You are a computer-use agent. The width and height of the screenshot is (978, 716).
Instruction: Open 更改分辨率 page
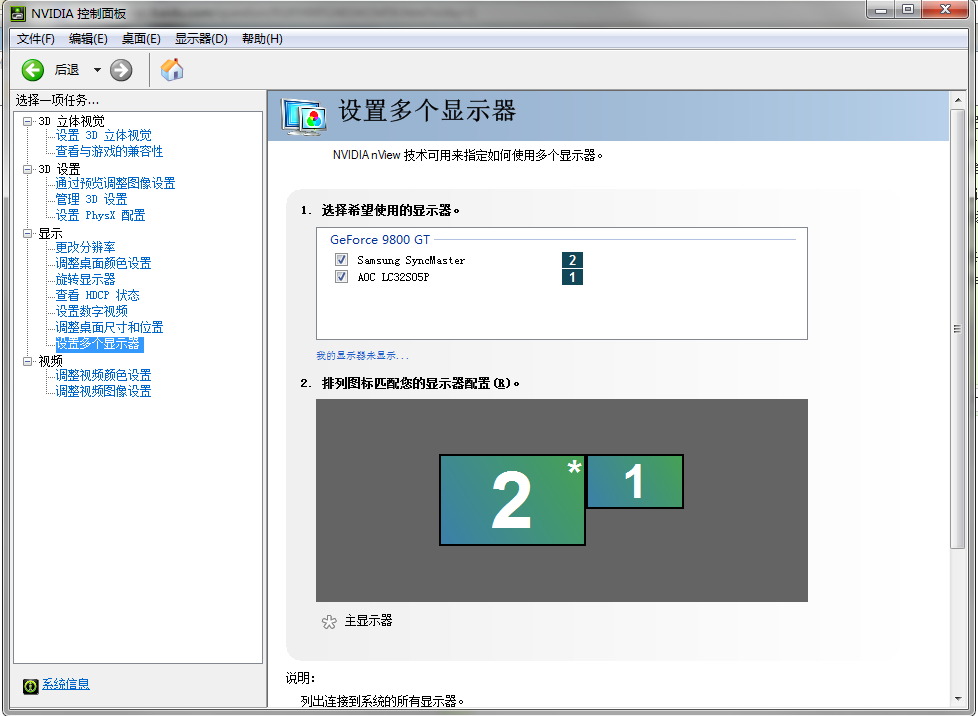(85, 248)
